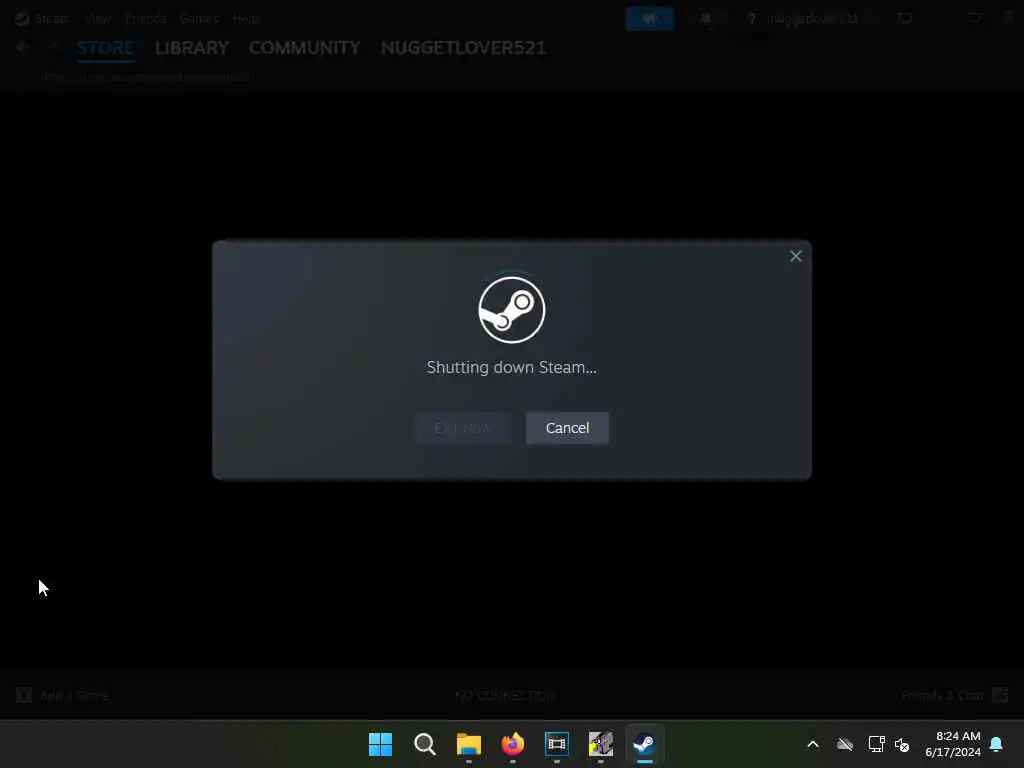Open the Steam menu in the menu bar
Viewport: 1024px width, 768px height.
[52, 18]
